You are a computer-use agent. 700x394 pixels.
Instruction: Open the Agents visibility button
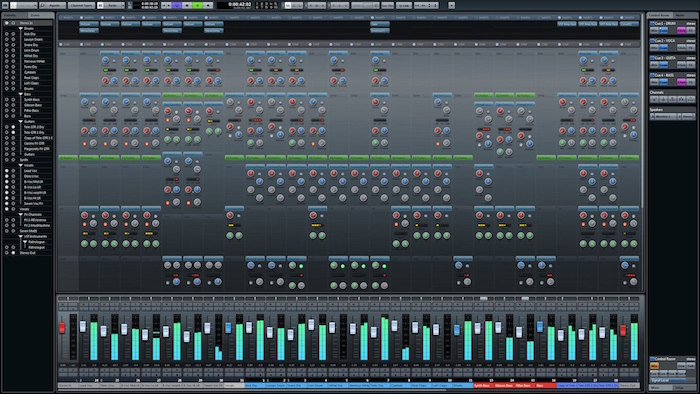pyautogui.click(x=53, y=5)
